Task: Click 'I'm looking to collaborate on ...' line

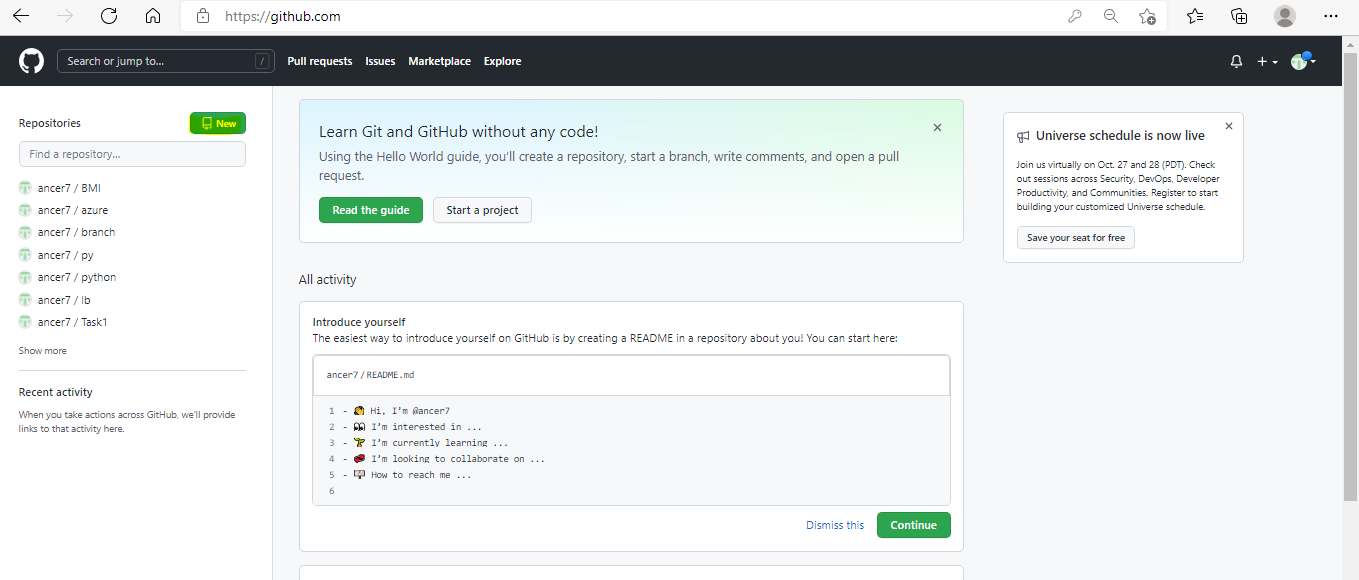Action: tap(458, 459)
